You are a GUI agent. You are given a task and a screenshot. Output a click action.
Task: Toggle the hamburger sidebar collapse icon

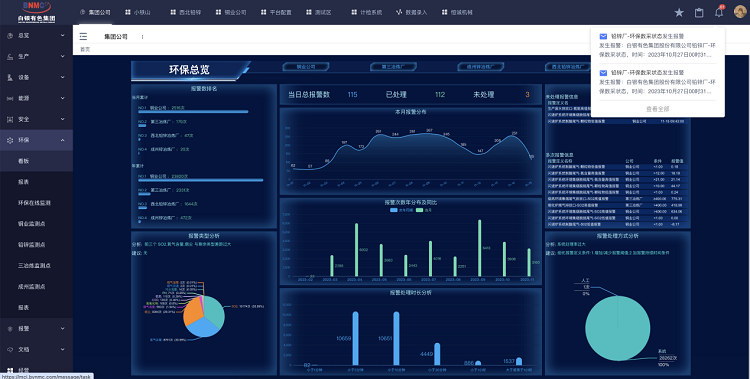coord(83,36)
